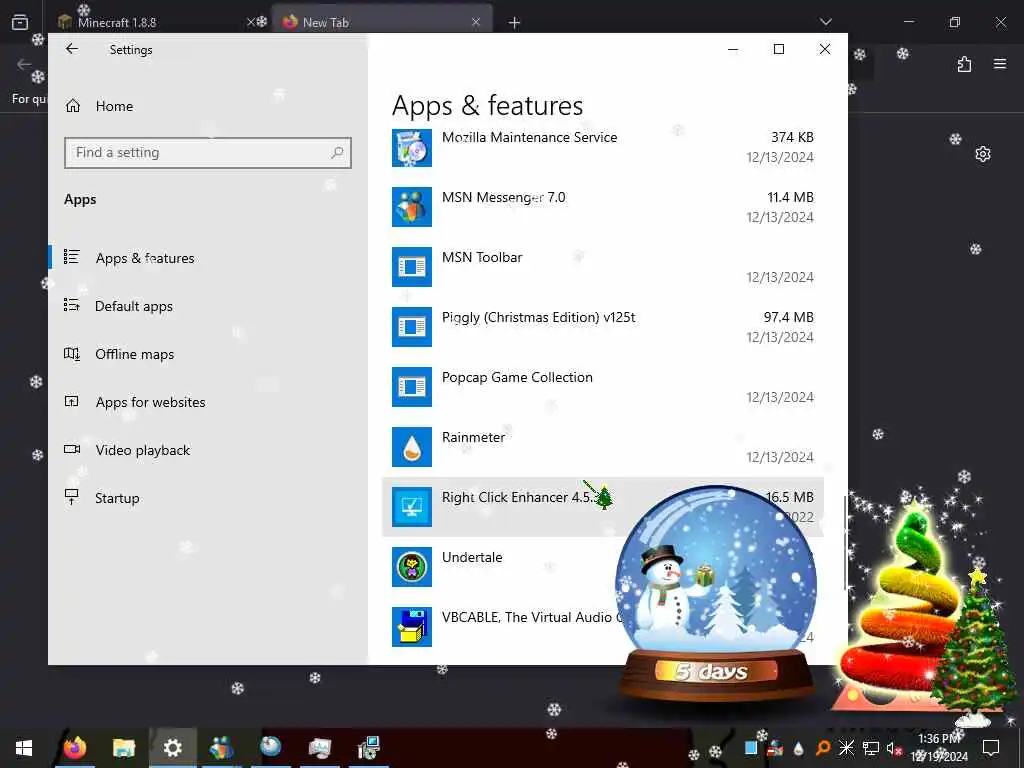Click the search magnifier in Find a setting
Viewport: 1024px width, 768px height.
tap(337, 152)
